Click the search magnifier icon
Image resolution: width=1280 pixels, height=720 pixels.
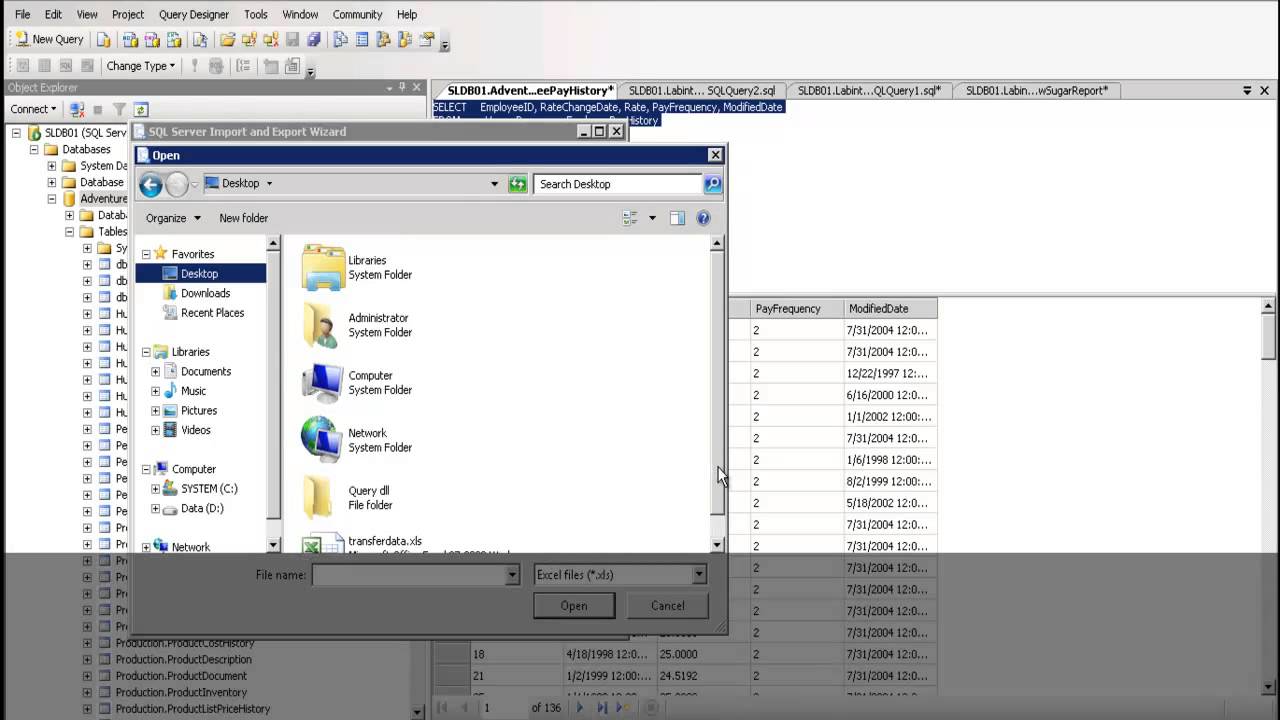pos(712,184)
